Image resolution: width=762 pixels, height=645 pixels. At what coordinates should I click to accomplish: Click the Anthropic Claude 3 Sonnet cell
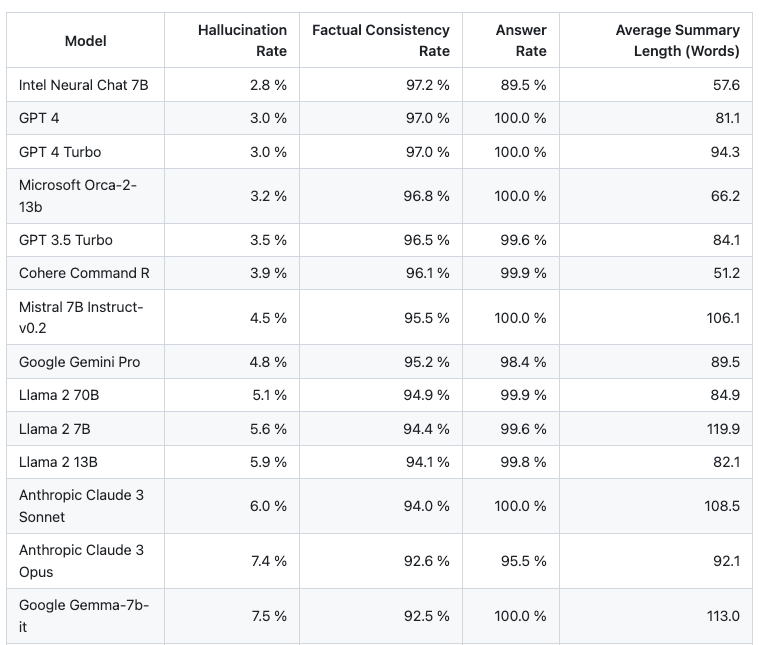point(81,506)
